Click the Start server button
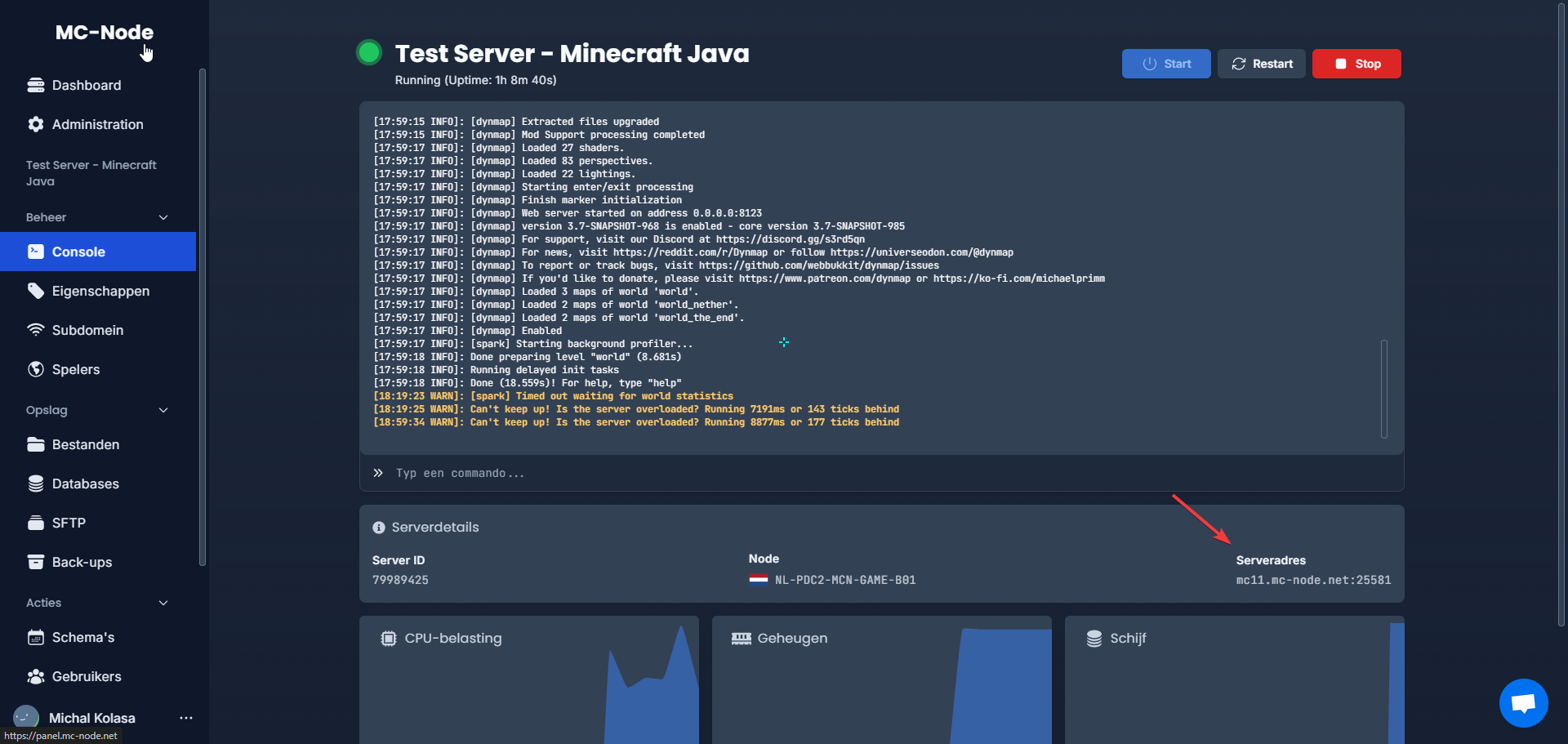The width and height of the screenshot is (1568, 744). point(1166,64)
